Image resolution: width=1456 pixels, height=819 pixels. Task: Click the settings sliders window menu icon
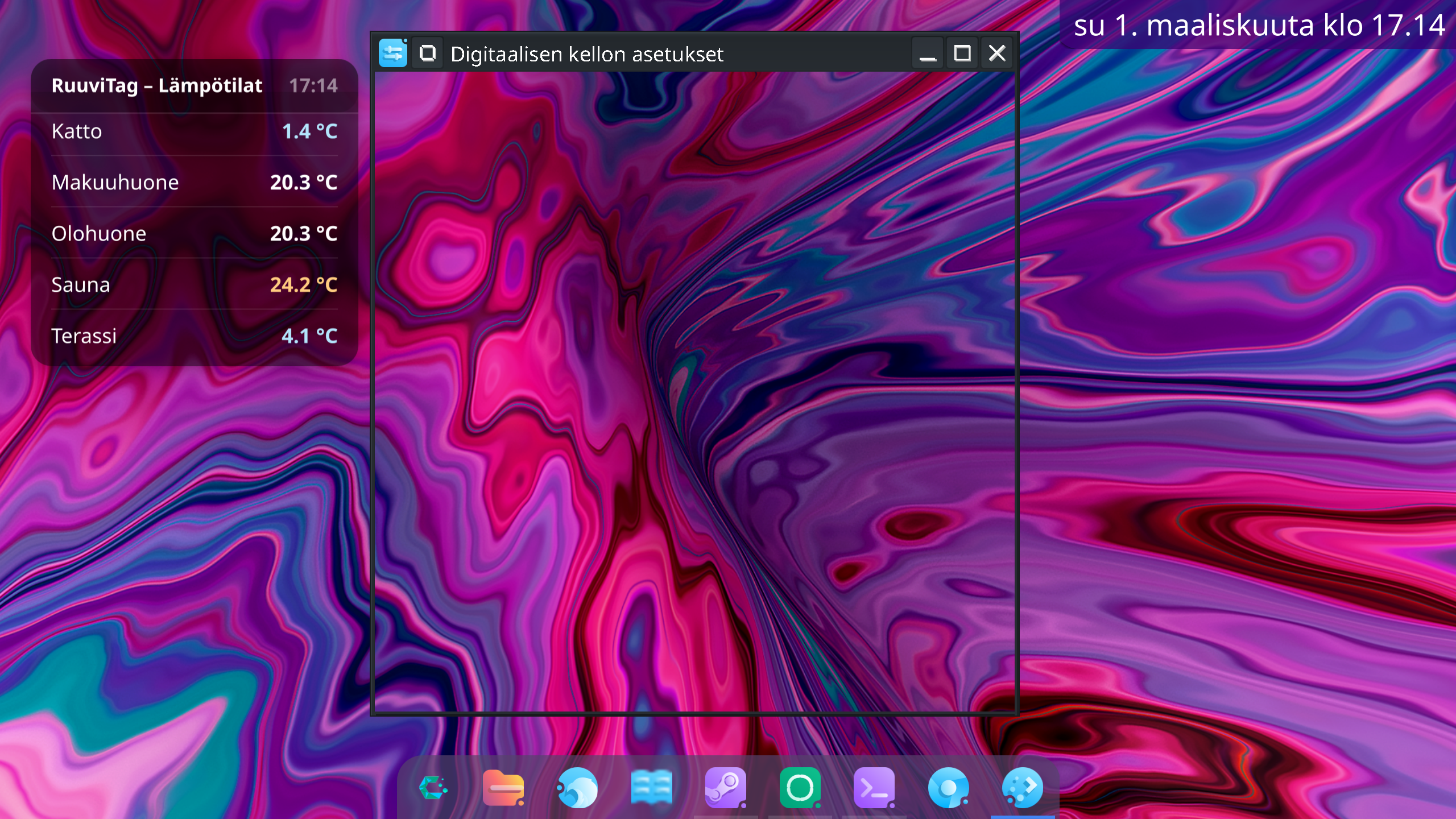tap(393, 53)
